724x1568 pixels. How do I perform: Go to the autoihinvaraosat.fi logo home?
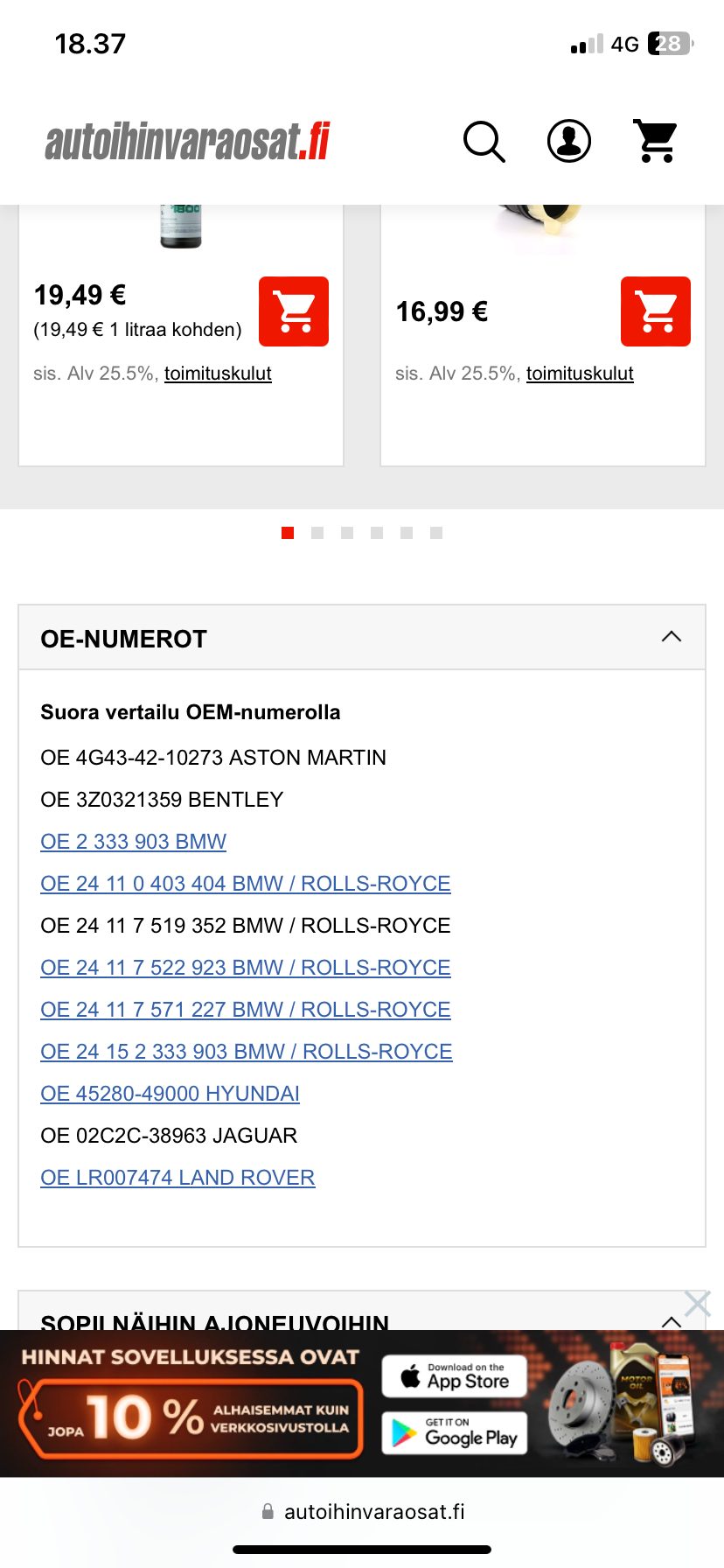[187, 143]
